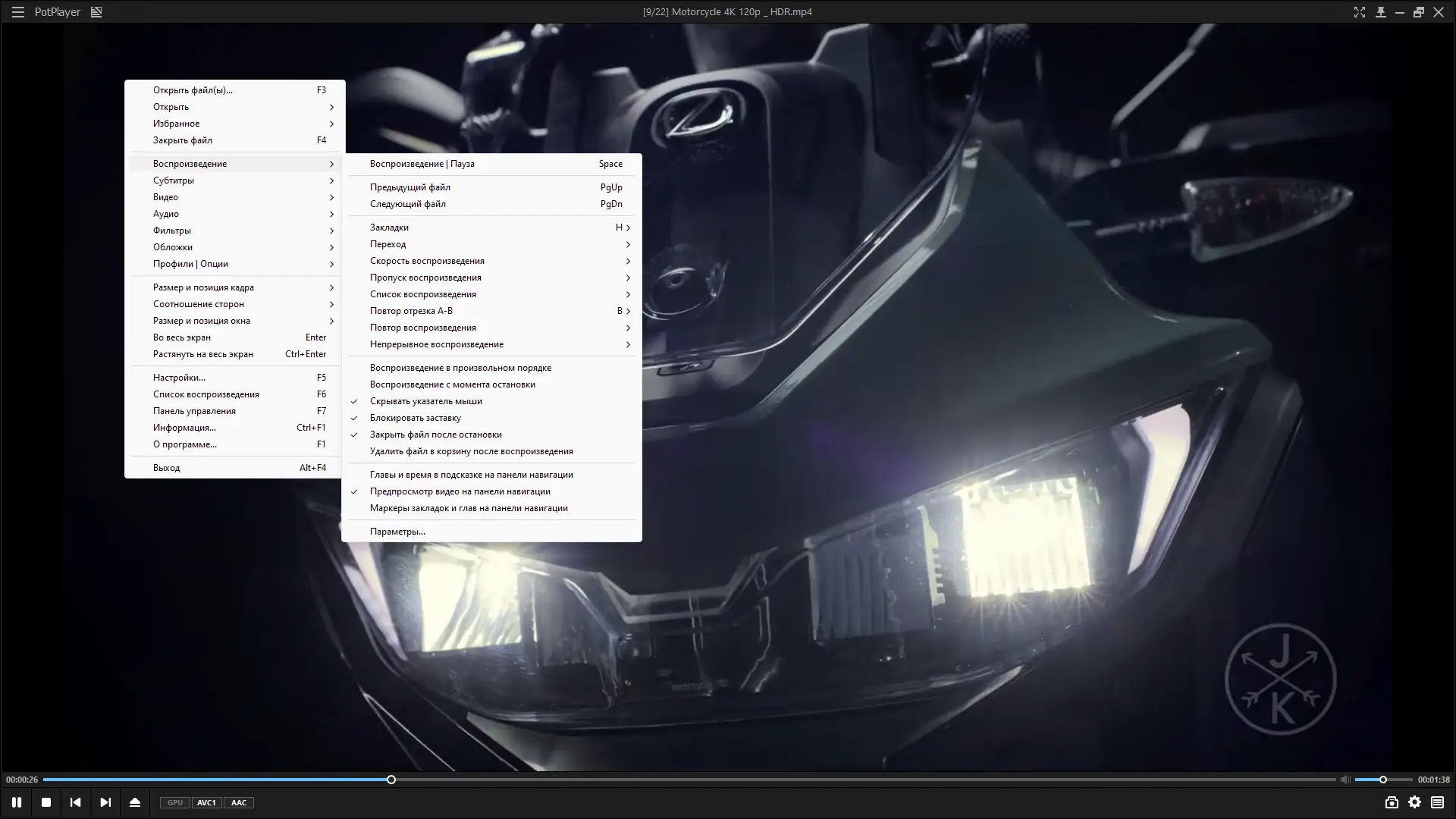Open settings gear in control bar
The image size is (1456, 819).
click(x=1414, y=802)
